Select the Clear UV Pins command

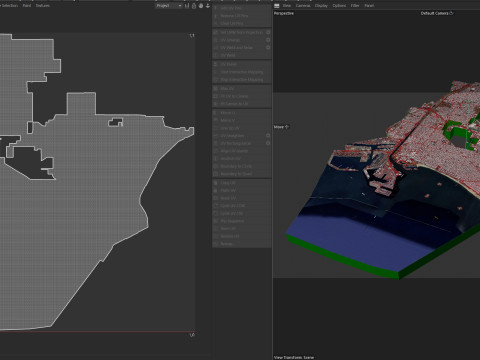tap(242, 23)
